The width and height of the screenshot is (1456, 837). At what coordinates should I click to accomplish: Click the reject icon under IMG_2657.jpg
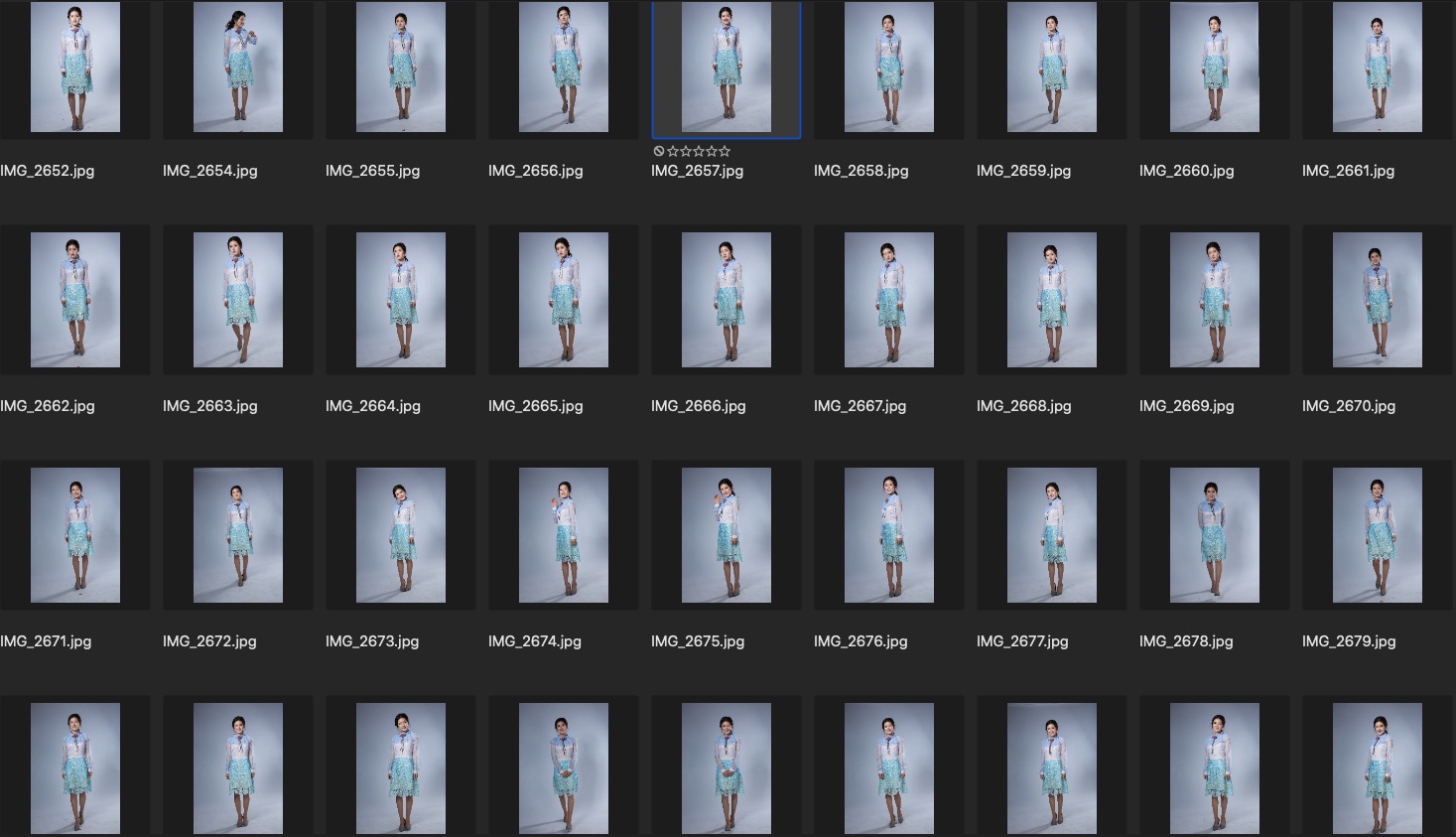(658, 151)
